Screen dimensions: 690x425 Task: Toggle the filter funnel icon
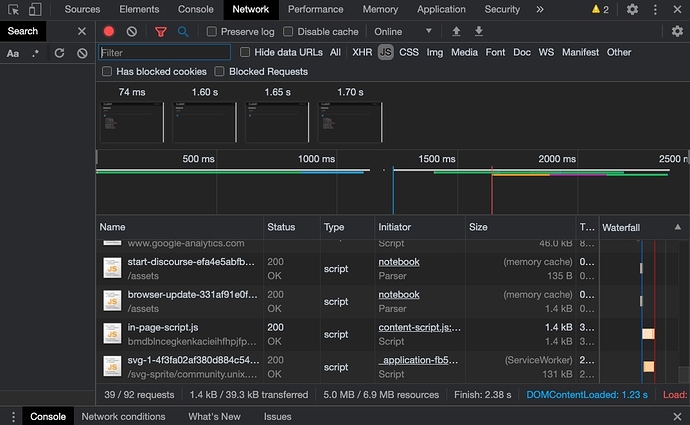click(x=161, y=32)
